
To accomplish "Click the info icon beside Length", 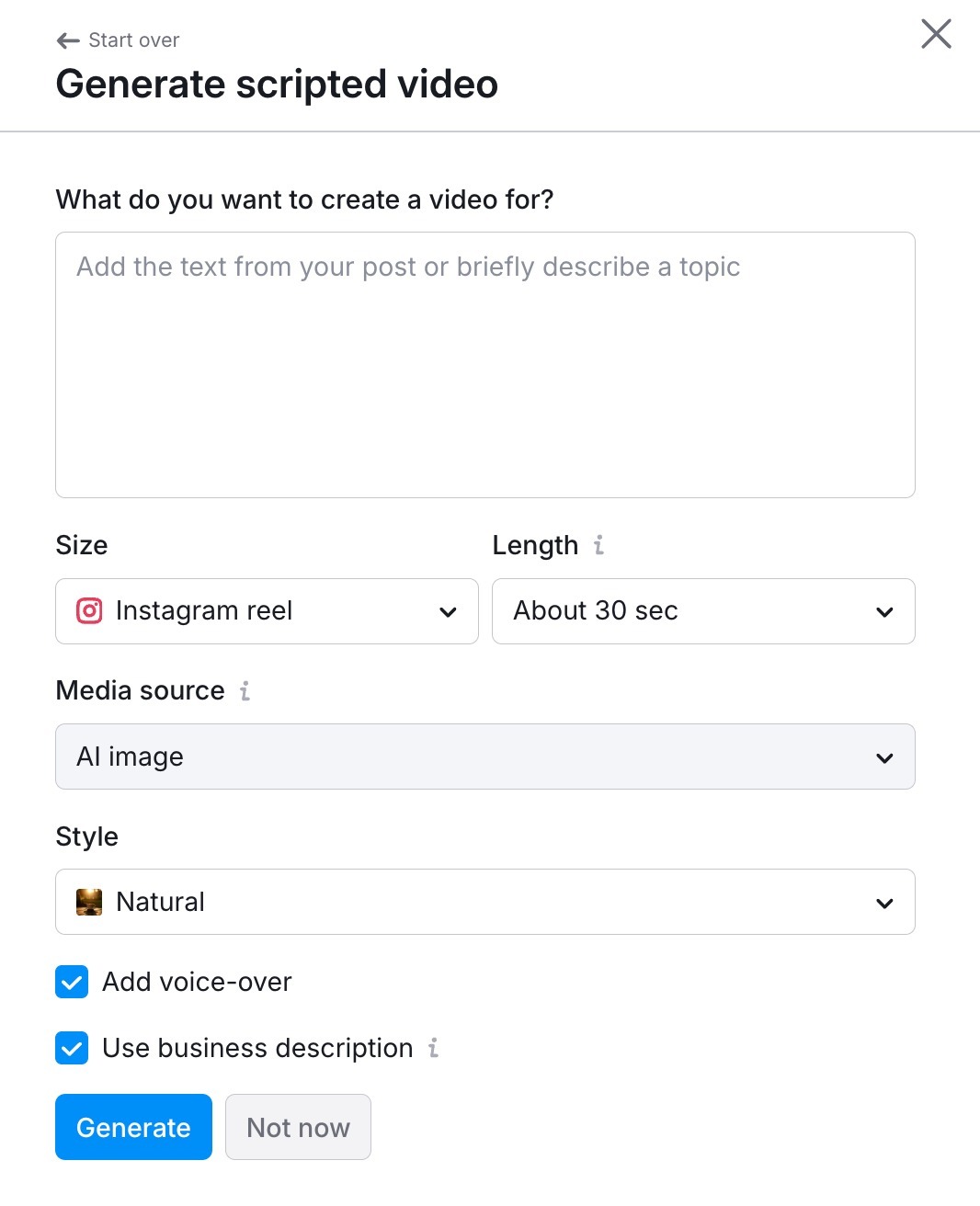I will tap(599, 545).
